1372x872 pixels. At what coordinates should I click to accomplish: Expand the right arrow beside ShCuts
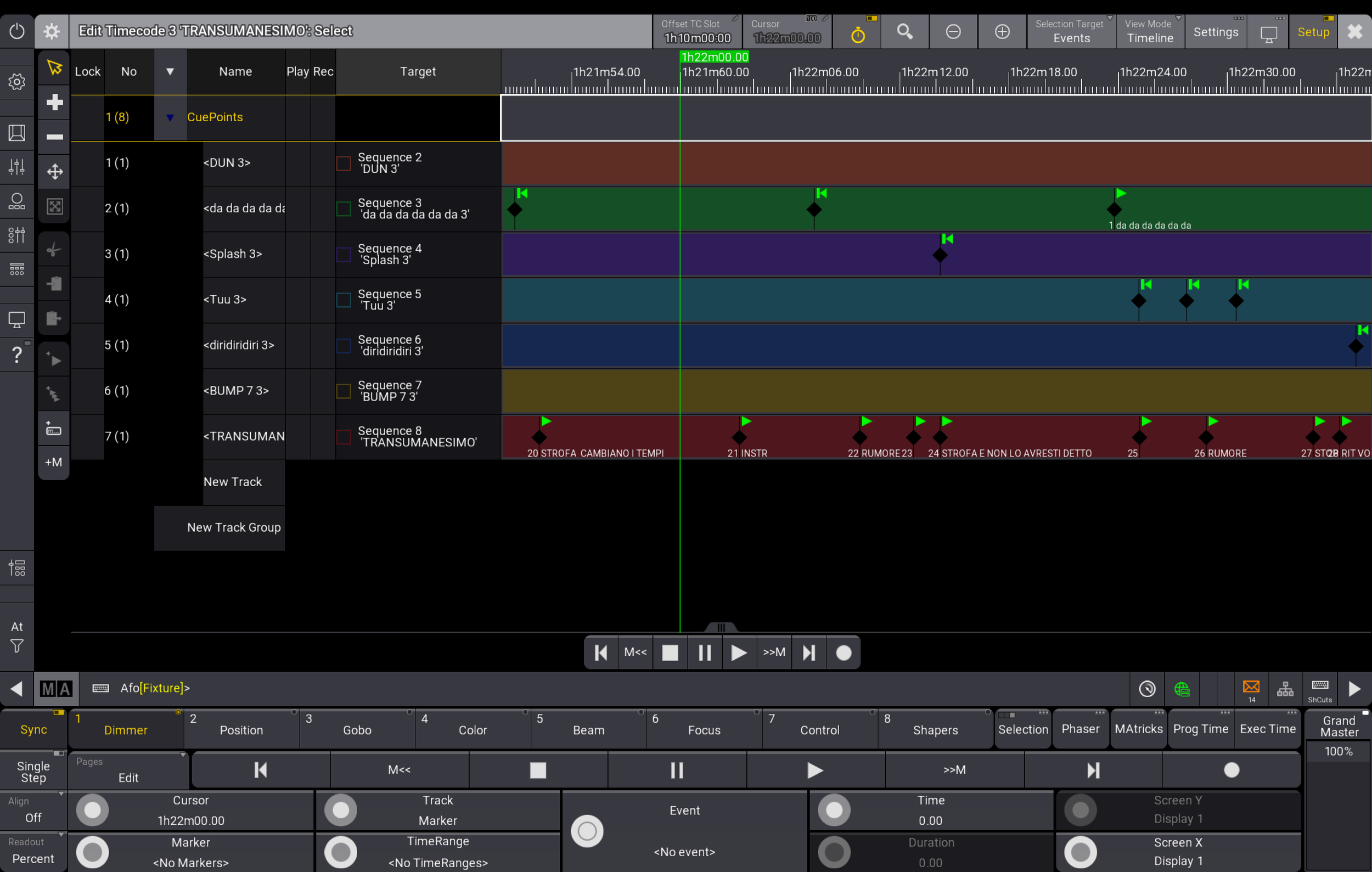(x=1354, y=689)
